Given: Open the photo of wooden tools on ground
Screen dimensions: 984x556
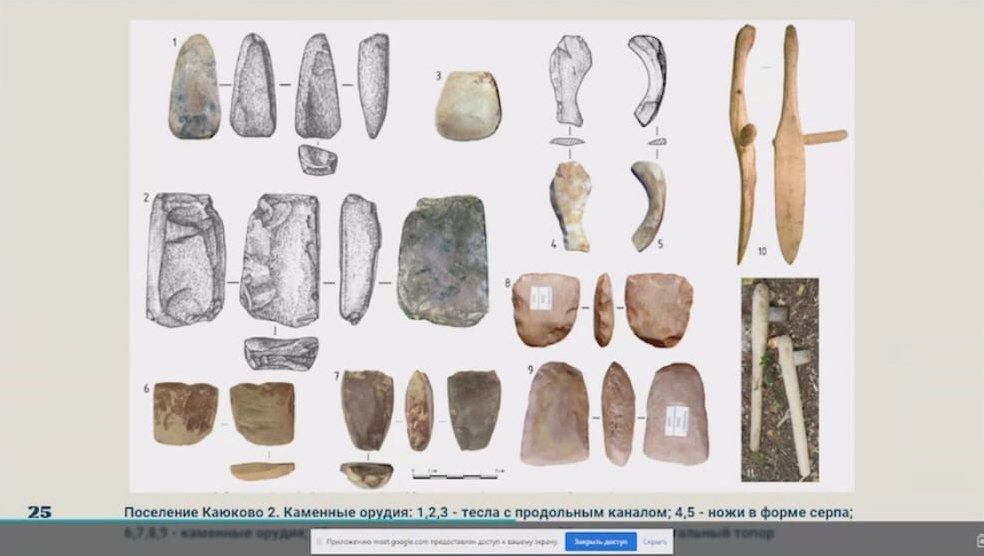Looking at the screenshot, I should [779, 379].
